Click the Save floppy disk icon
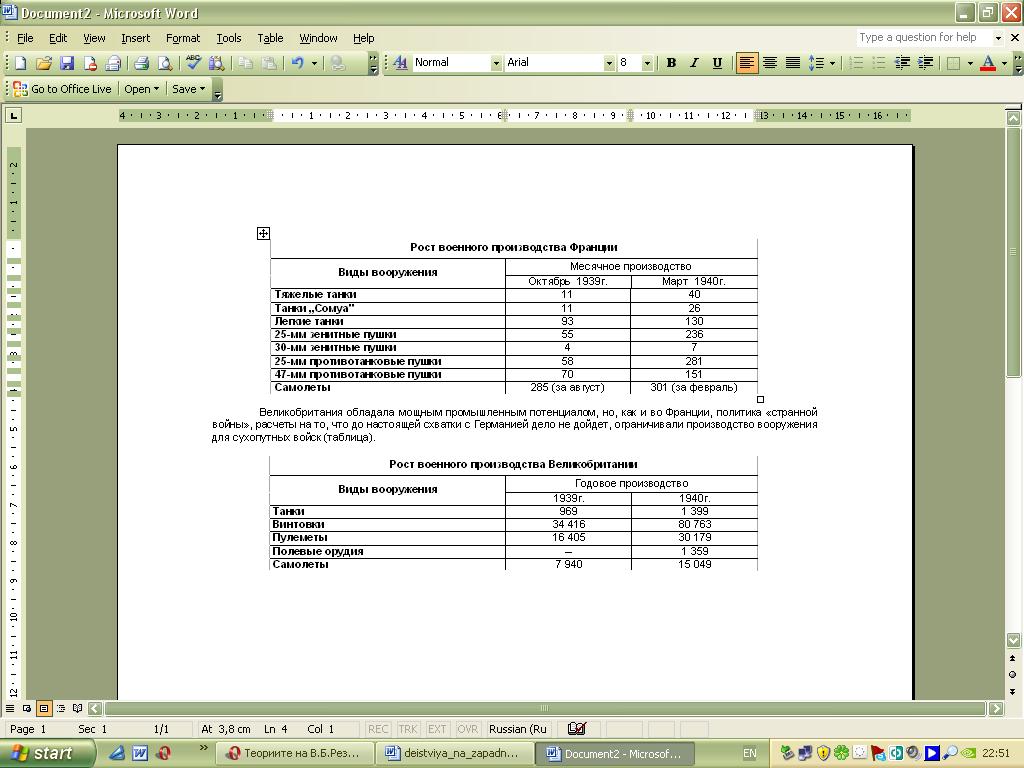This screenshot has height=768, width=1024. coord(66,63)
